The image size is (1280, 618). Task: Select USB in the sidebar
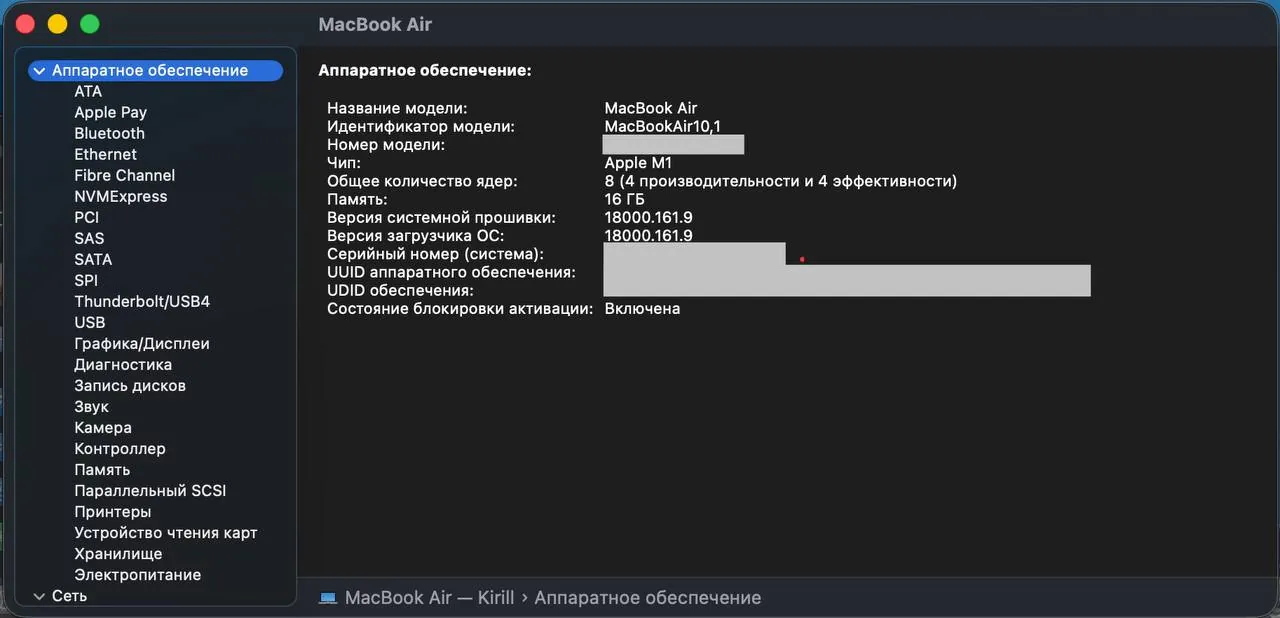(89, 322)
